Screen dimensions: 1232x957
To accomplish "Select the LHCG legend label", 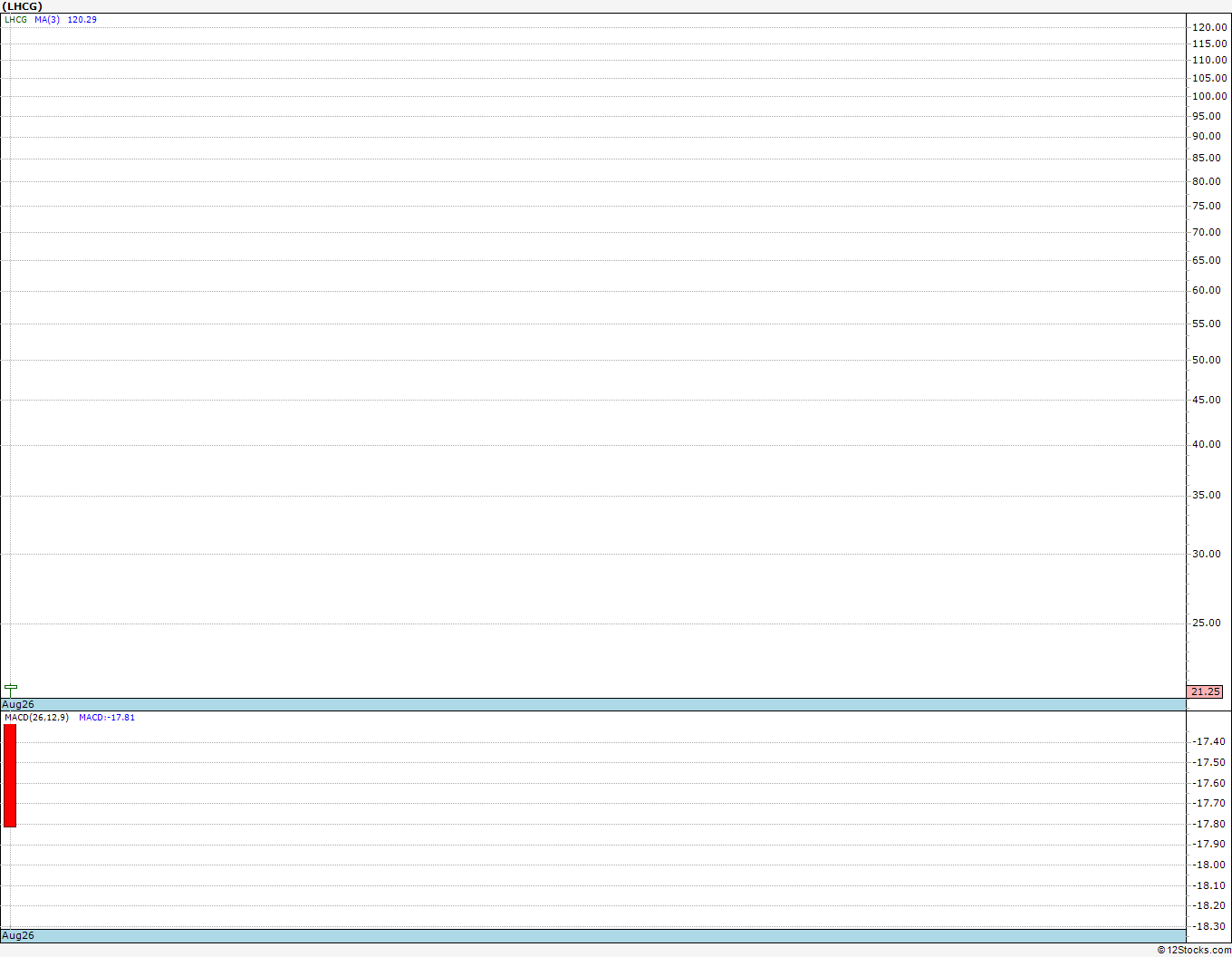I will pos(16,20).
